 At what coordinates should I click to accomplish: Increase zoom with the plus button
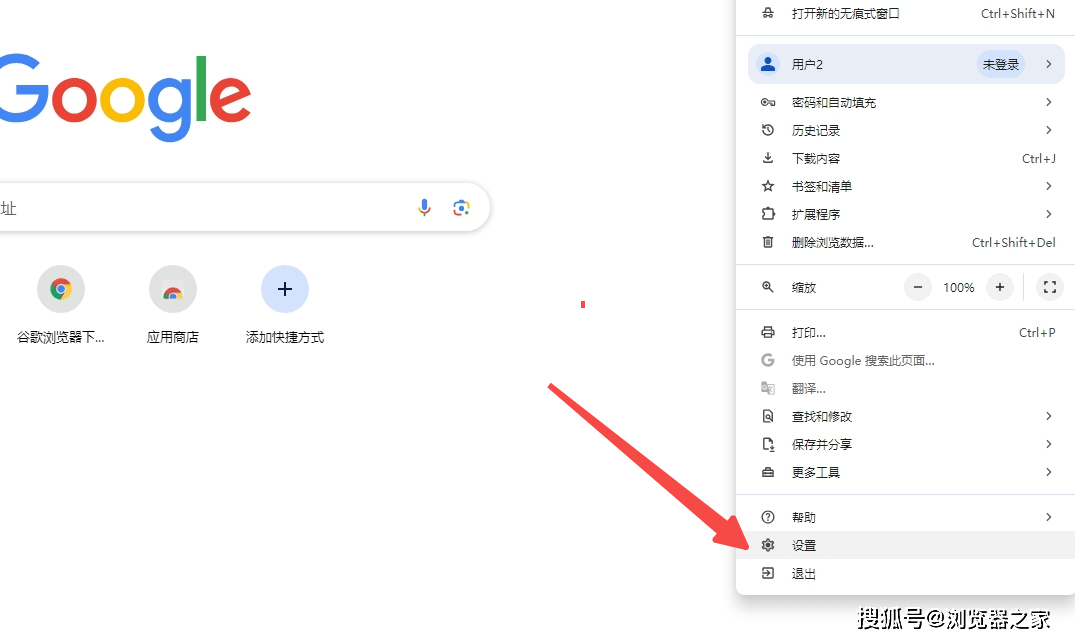point(1000,287)
